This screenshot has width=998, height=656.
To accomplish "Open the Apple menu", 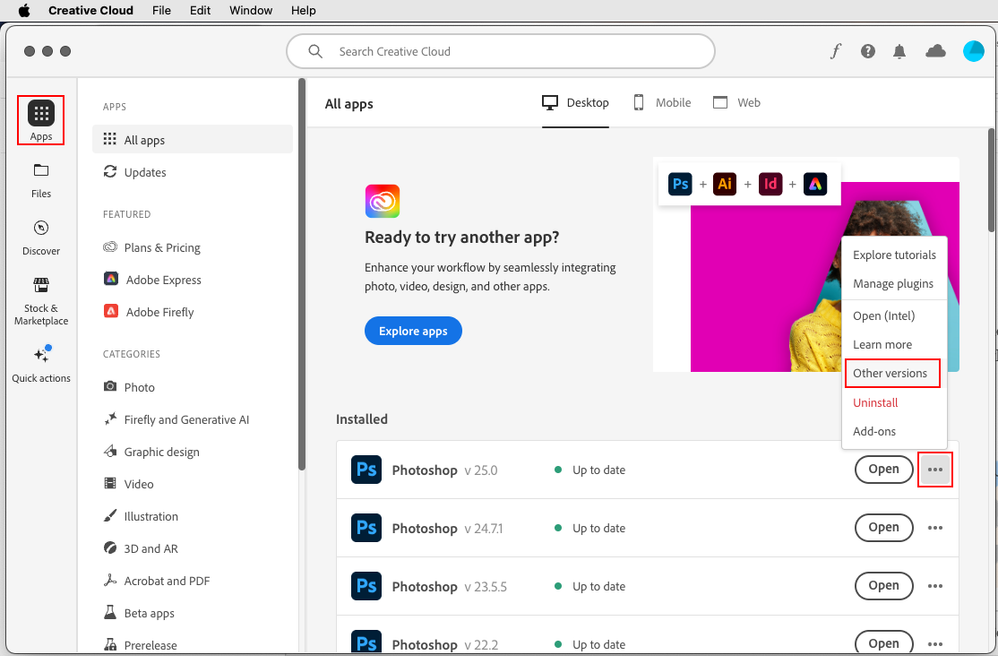I will tap(24, 10).
